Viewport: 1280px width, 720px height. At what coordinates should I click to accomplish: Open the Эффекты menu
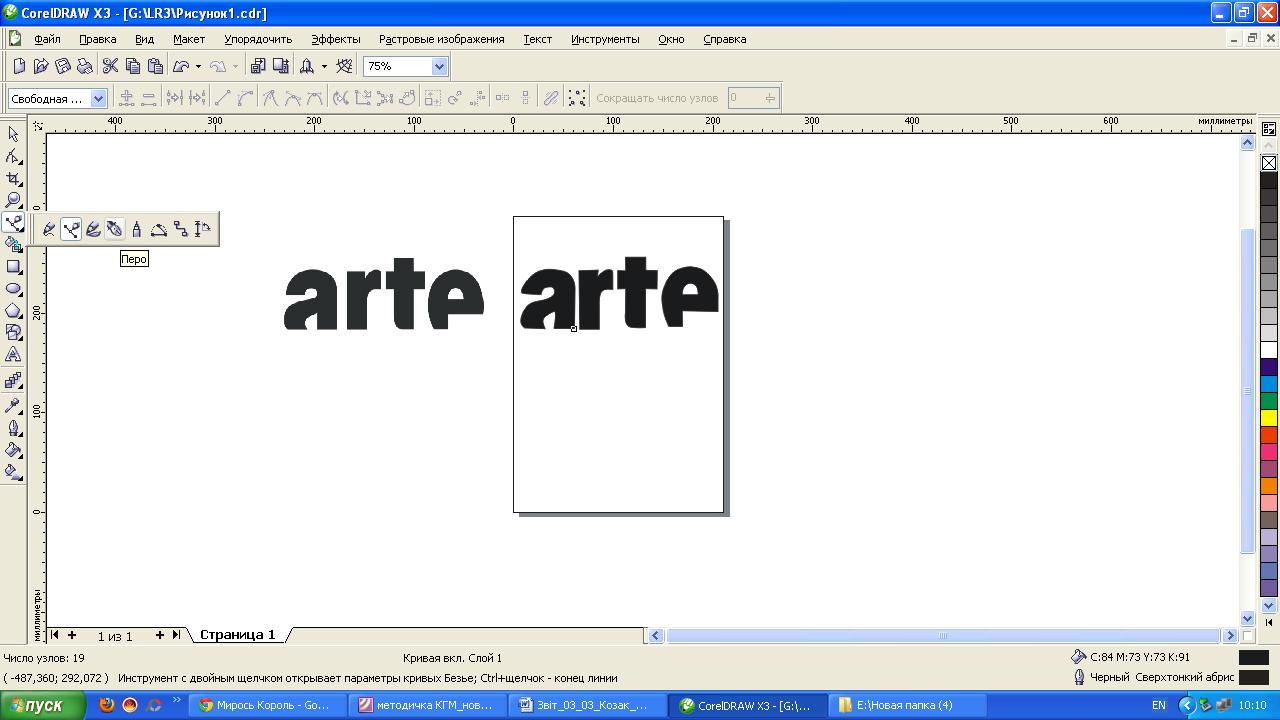click(336, 39)
